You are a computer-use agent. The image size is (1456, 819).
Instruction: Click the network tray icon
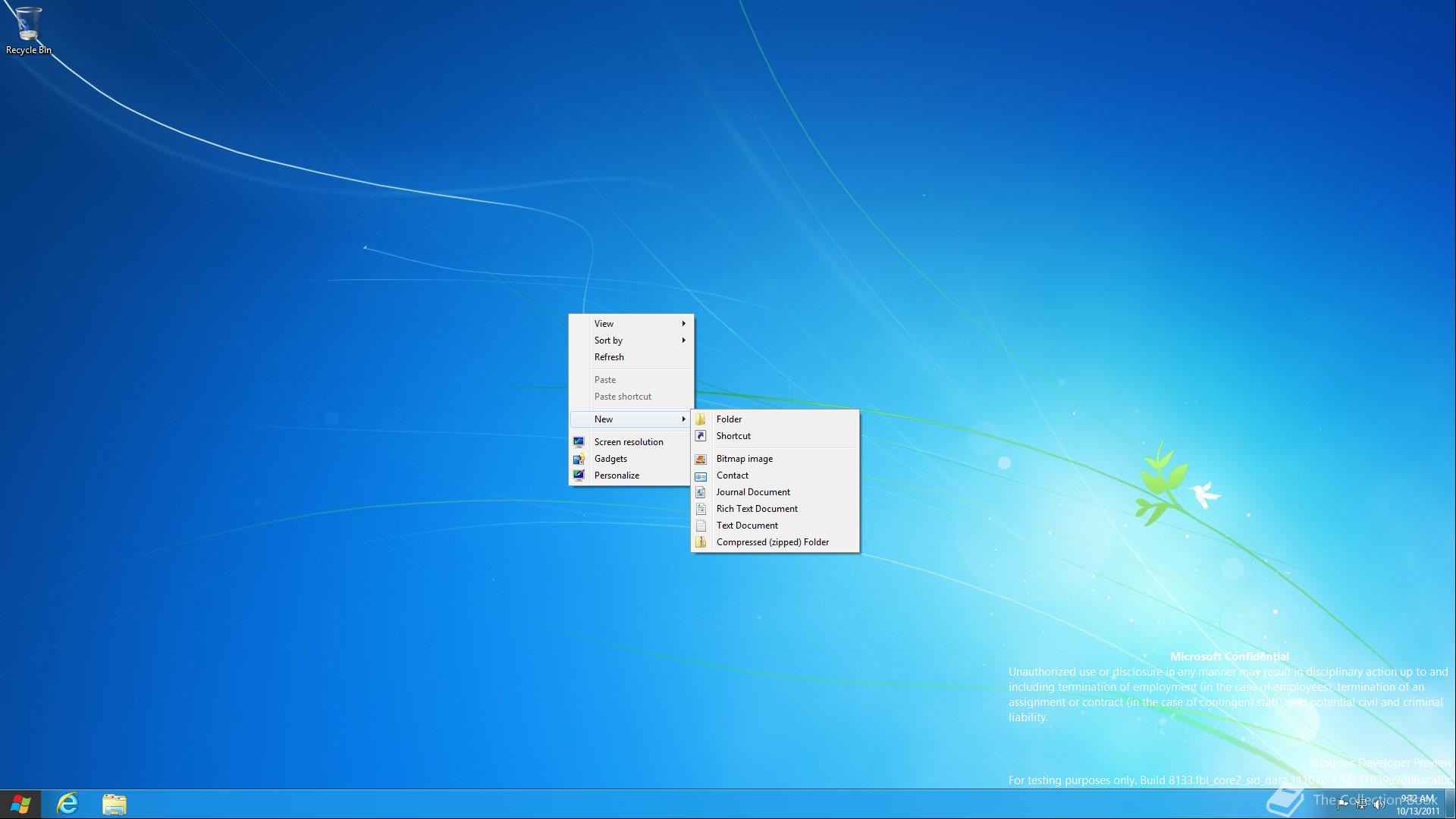1361,805
